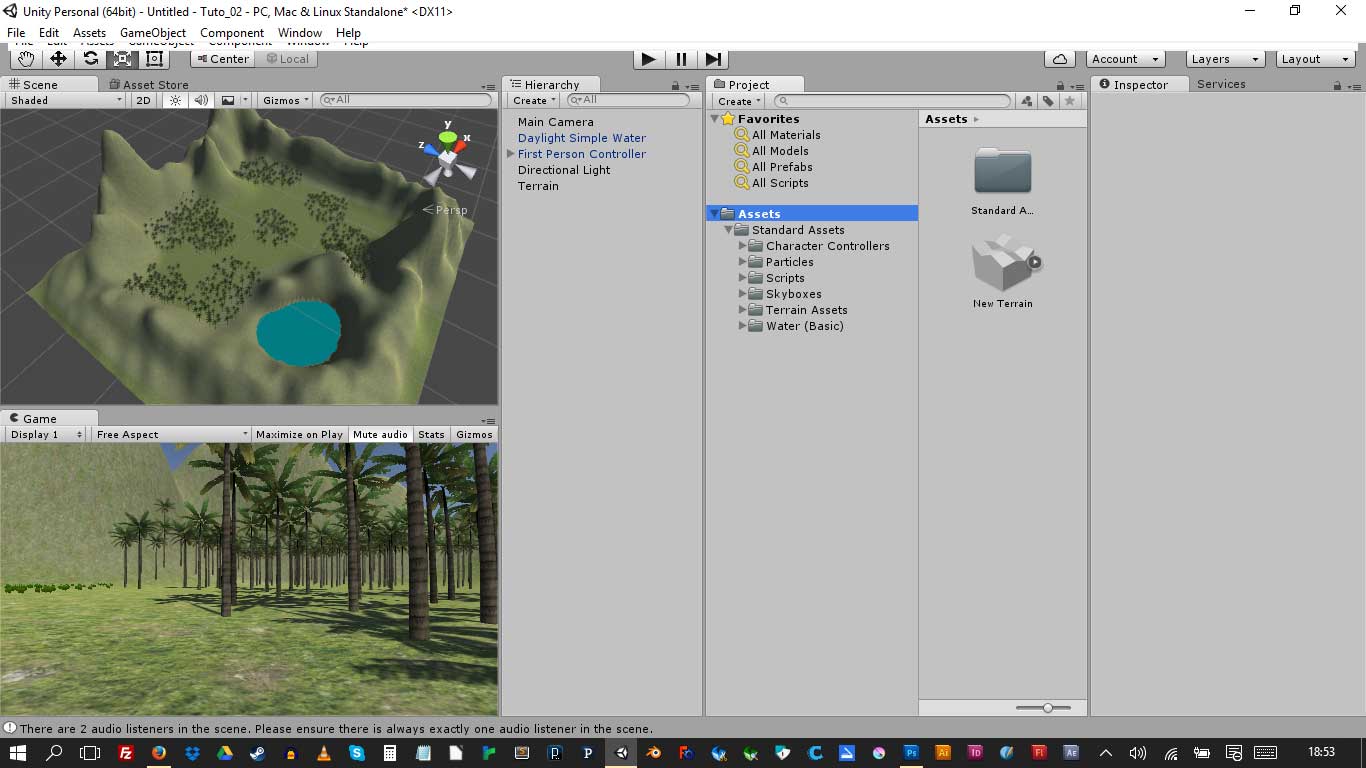
Task: Open the Shaded draw mode dropdown
Action: (x=66, y=100)
